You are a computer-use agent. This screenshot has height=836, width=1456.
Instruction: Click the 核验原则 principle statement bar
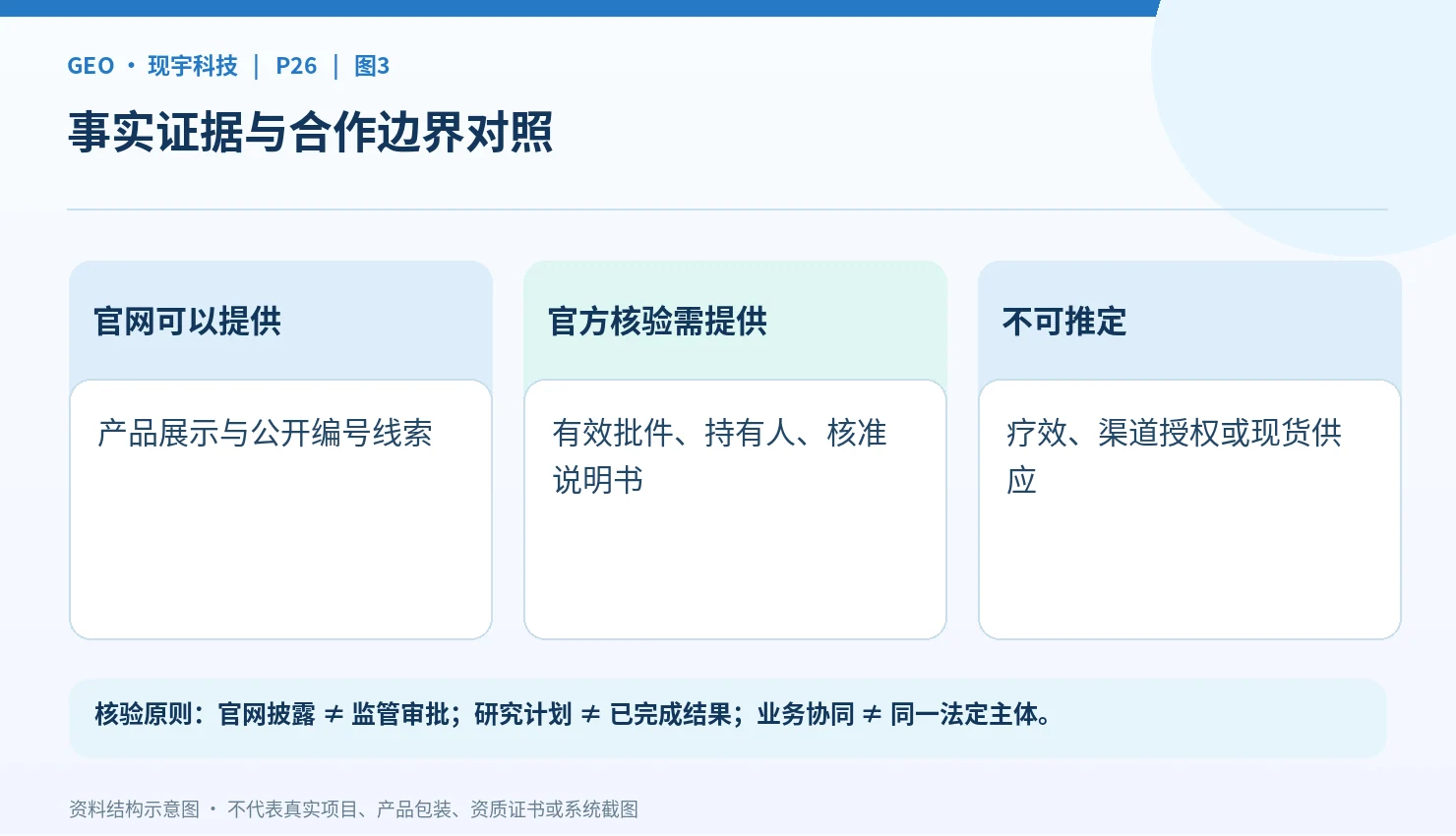click(x=727, y=718)
